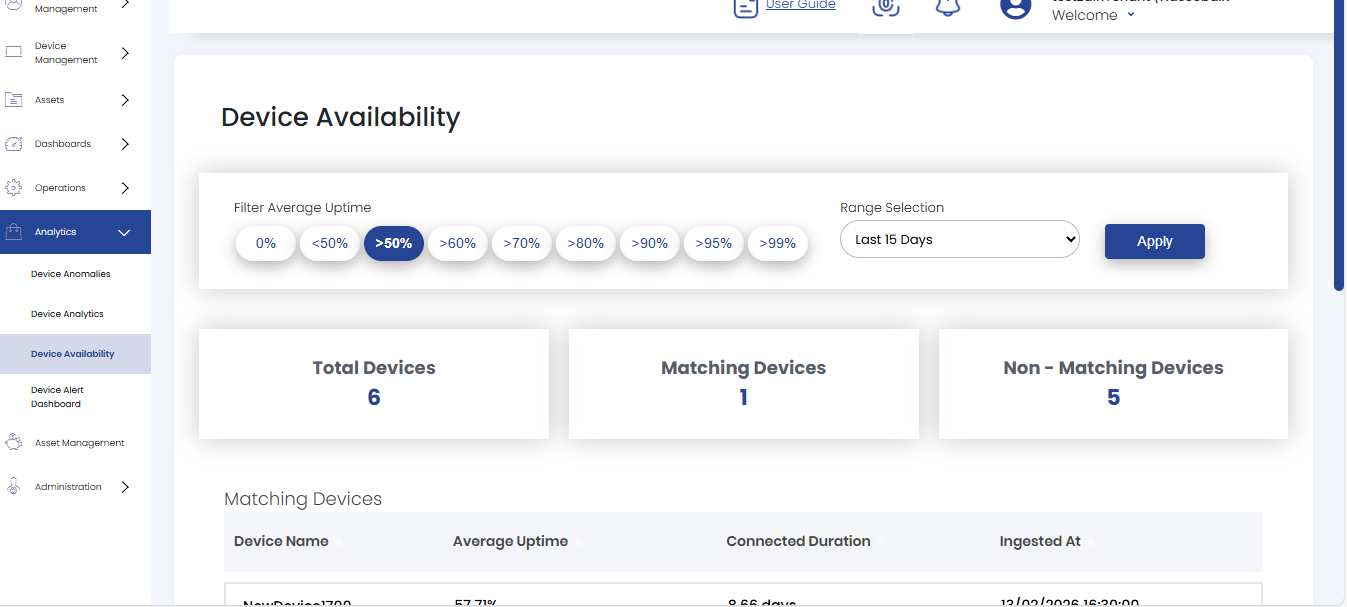1347x607 pixels.
Task: Click the user profile avatar icon
Action: pyautogui.click(x=1015, y=7)
